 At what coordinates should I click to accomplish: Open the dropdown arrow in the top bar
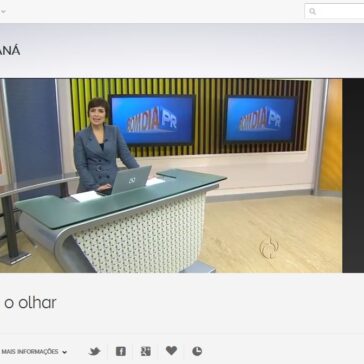pos(3,11)
